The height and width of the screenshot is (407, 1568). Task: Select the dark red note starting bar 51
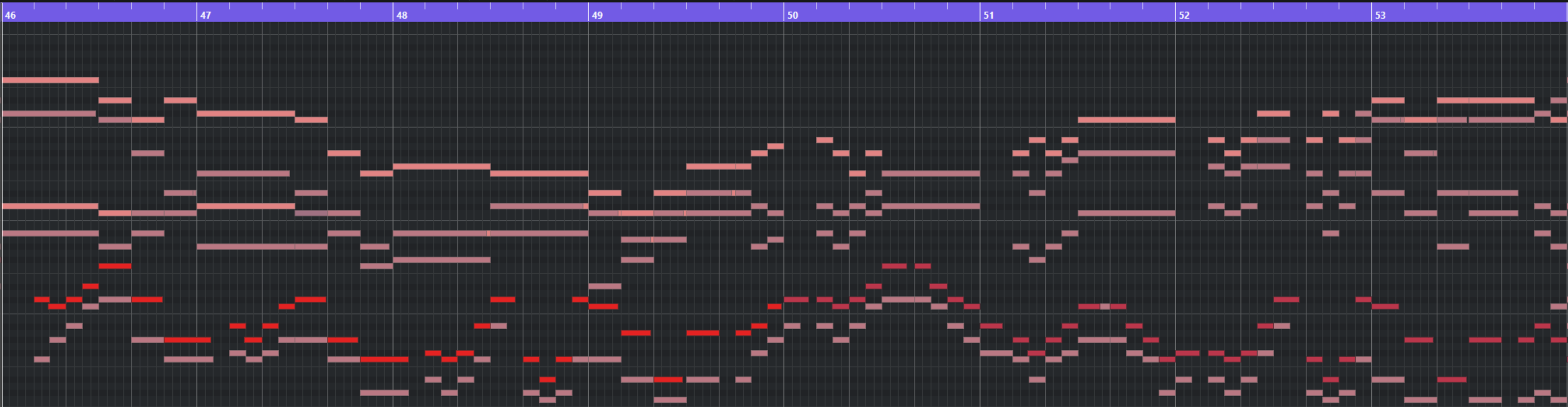coord(991,326)
